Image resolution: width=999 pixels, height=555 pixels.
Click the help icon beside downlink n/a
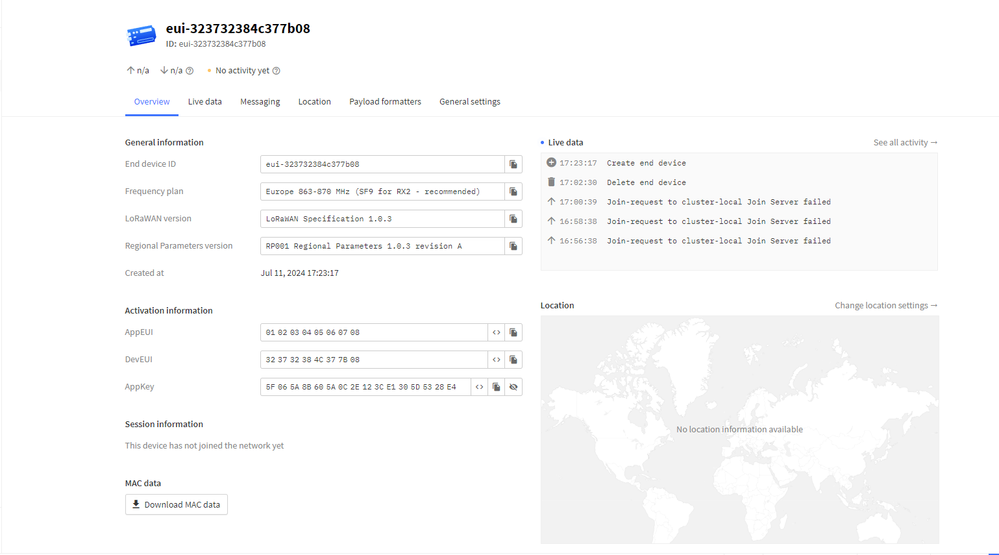[x=190, y=71]
